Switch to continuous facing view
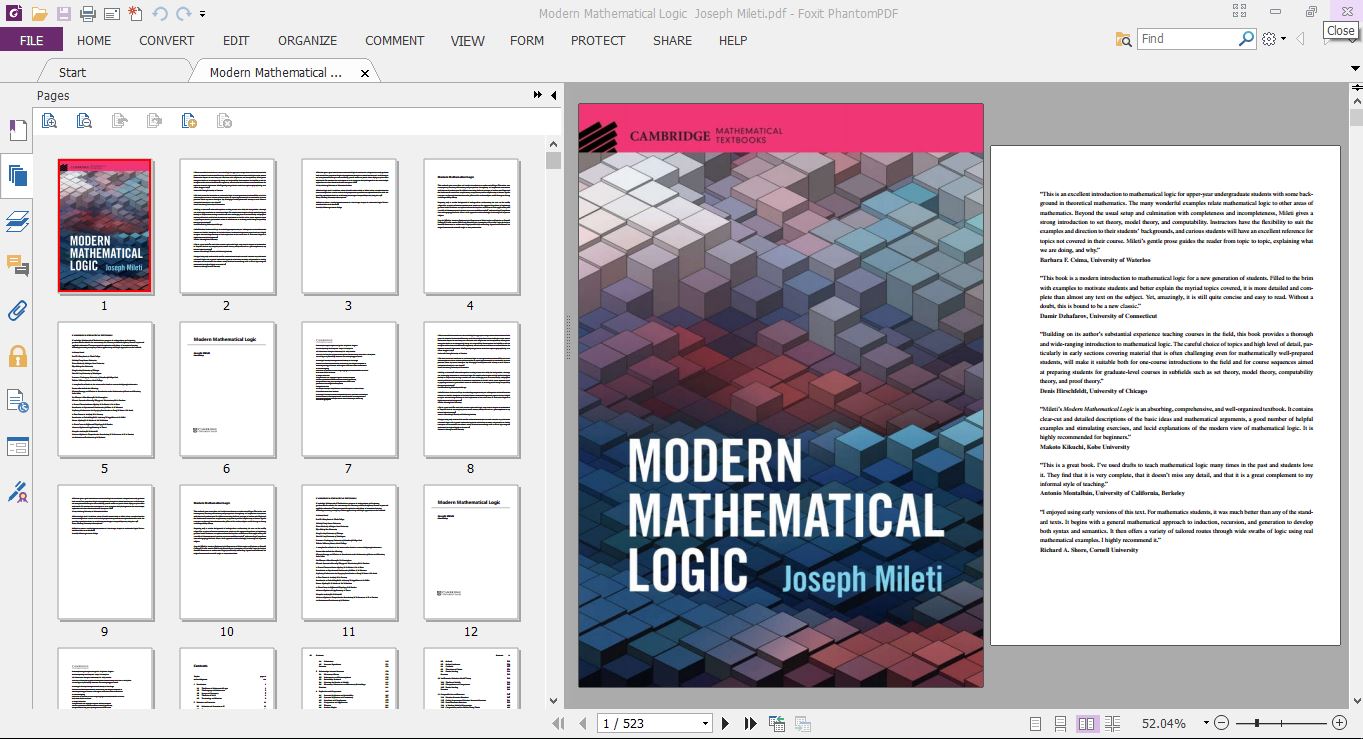This screenshot has height=739, width=1363. tap(1112, 723)
